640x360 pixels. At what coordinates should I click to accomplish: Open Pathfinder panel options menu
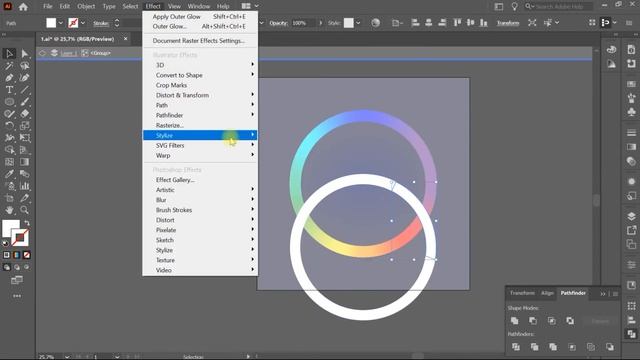[616, 293]
